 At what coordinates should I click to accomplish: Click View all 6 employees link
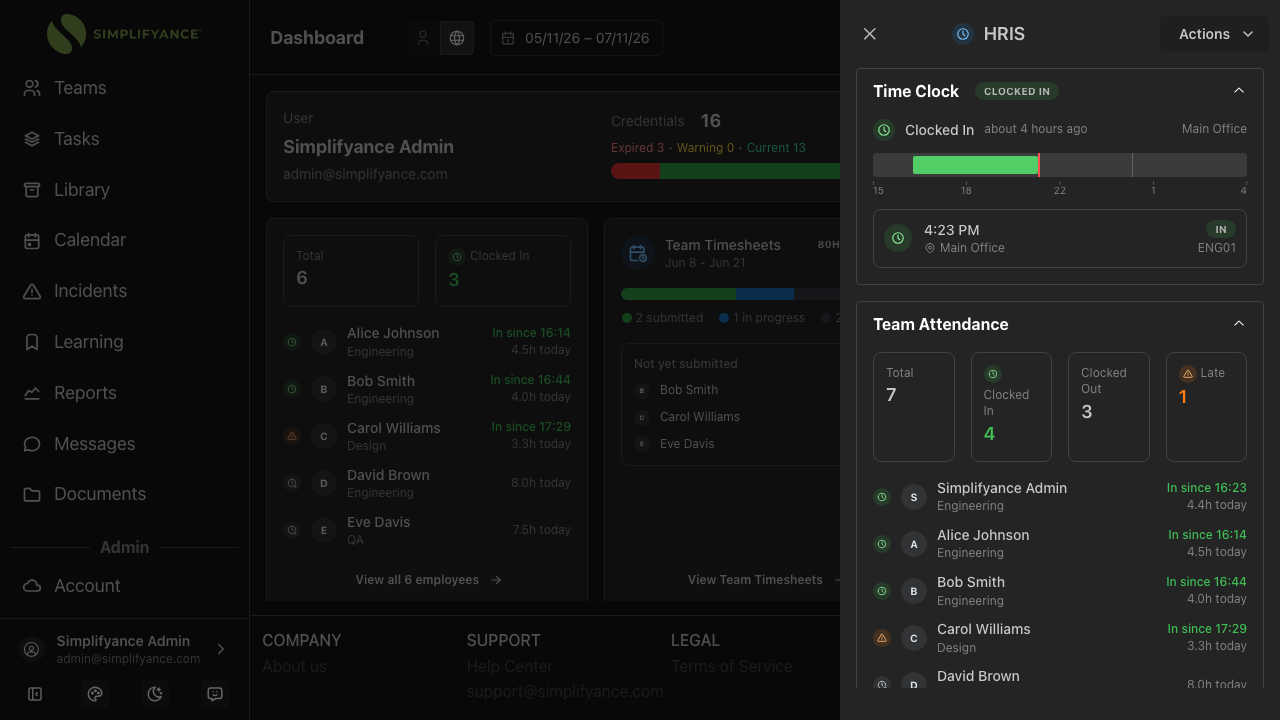point(428,580)
